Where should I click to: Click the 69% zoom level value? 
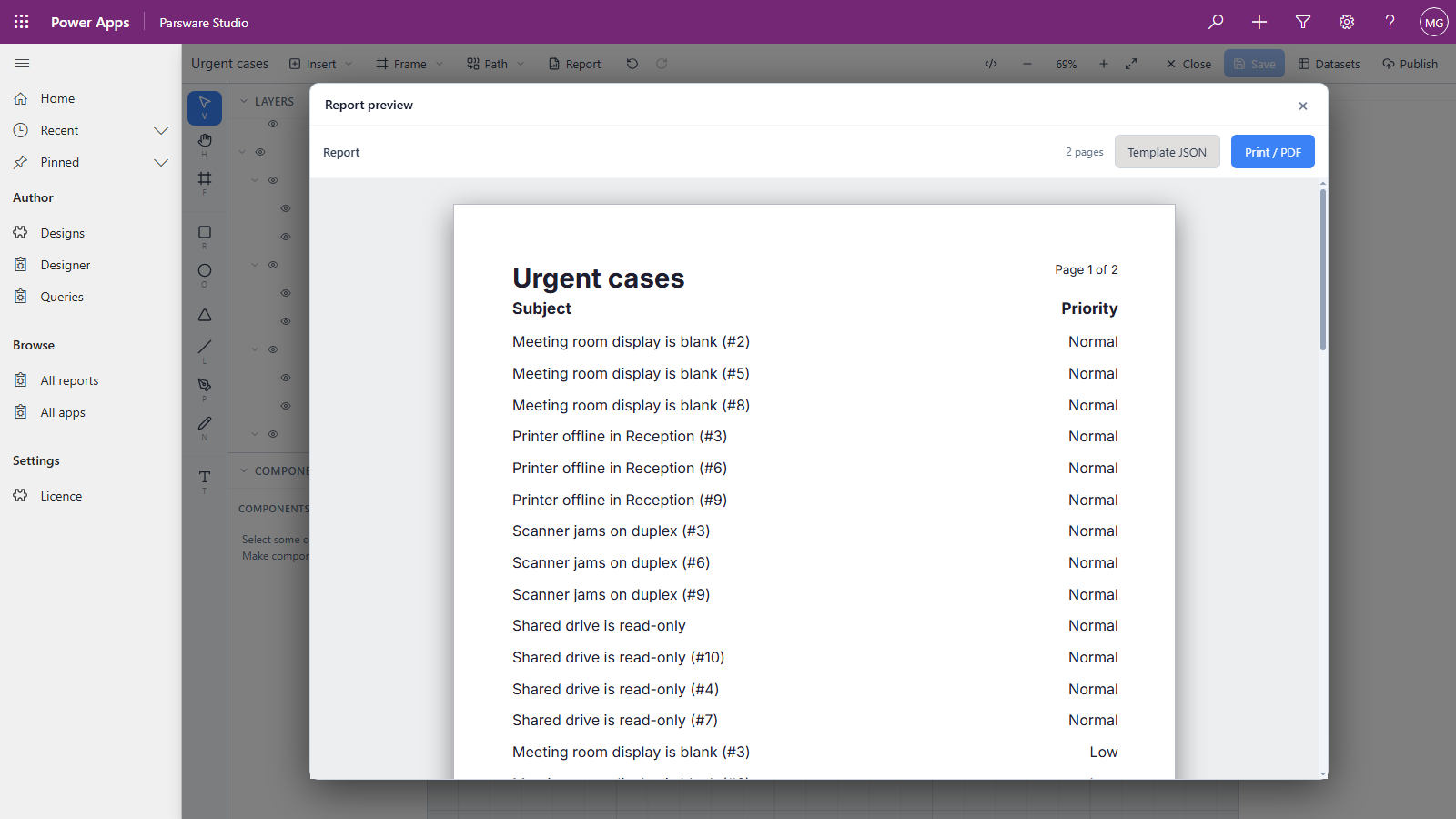pos(1066,65)
